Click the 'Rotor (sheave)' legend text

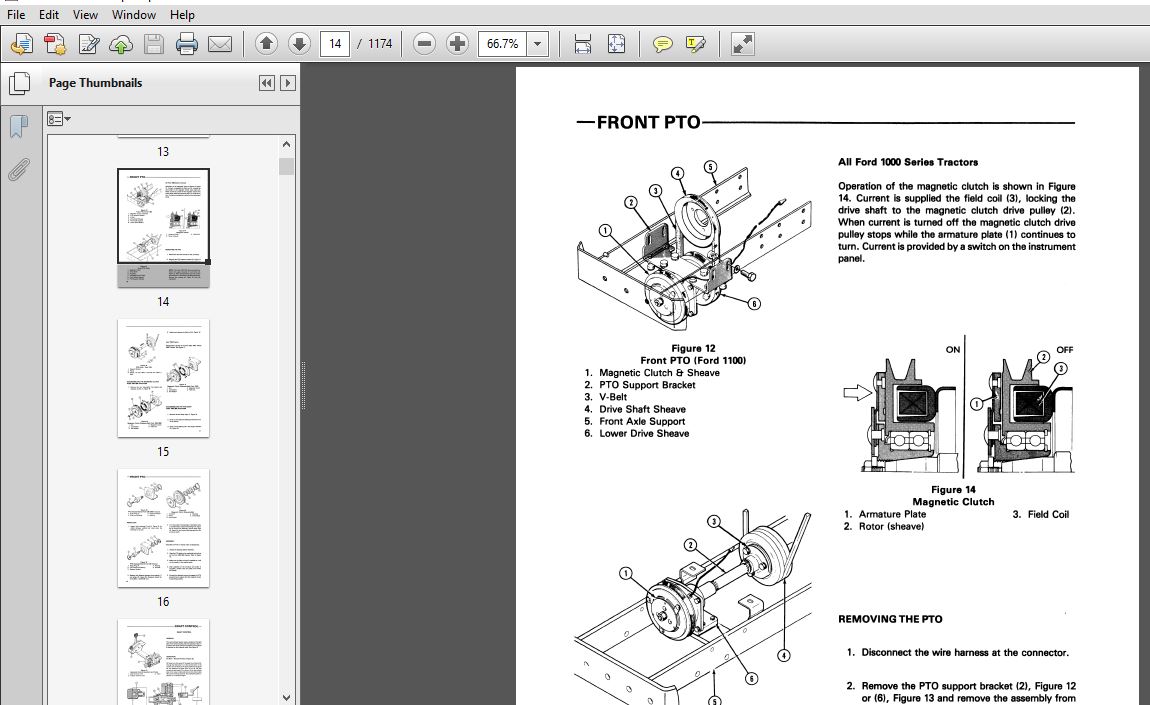[x=891, y=526]
